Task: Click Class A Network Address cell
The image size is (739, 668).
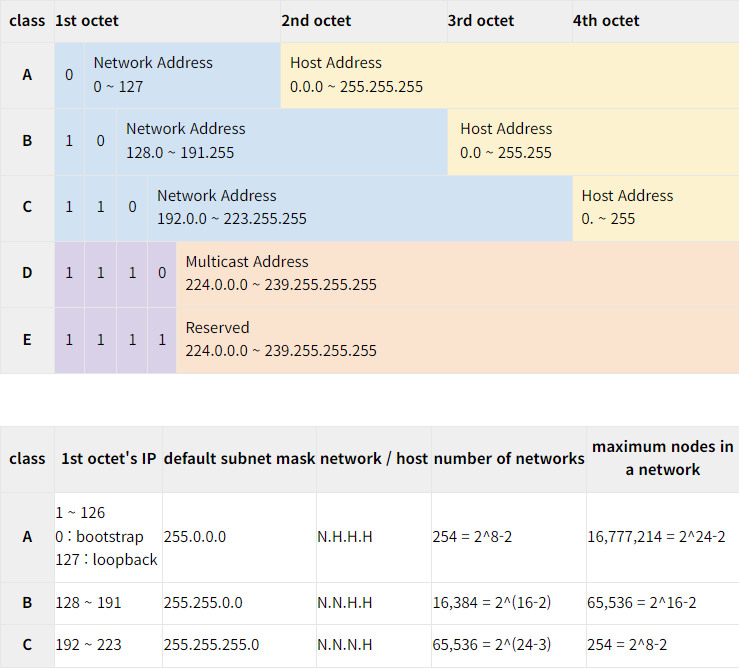Action: coord(182,75)
